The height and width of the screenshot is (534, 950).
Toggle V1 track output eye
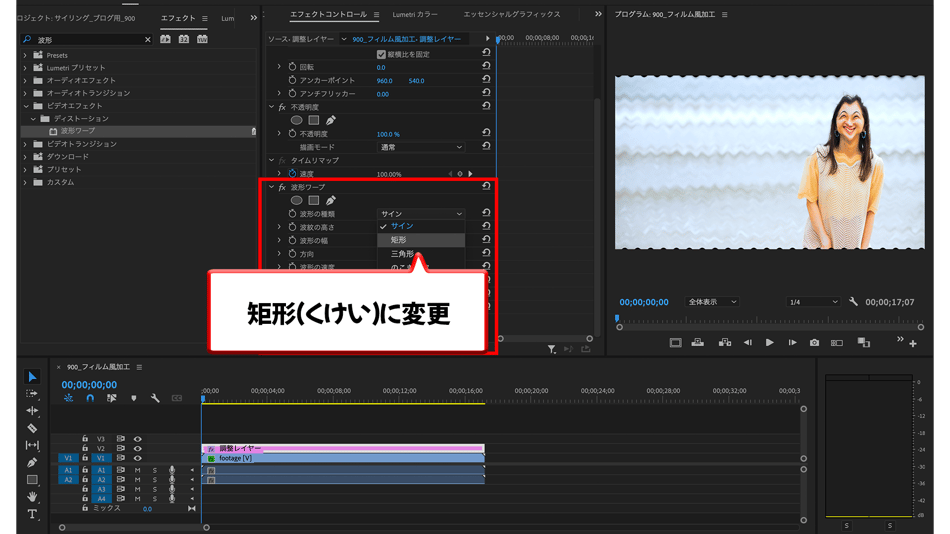click(x=138, y=458)
